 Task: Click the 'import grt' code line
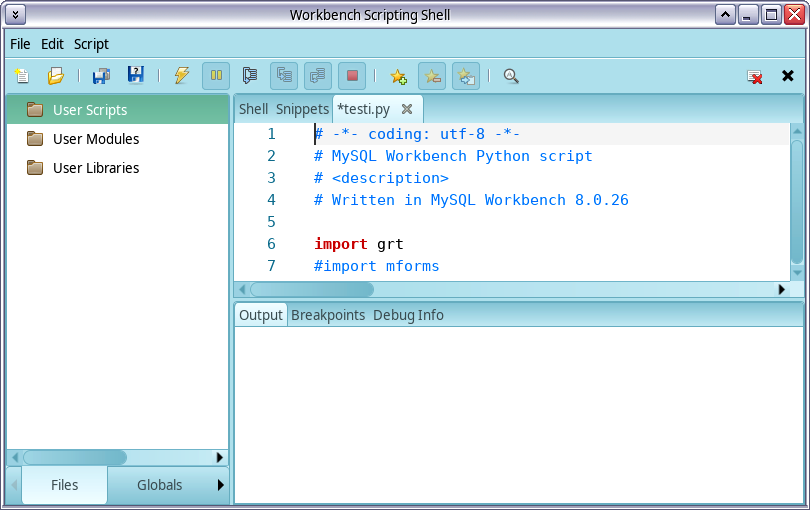pos(359,244)
